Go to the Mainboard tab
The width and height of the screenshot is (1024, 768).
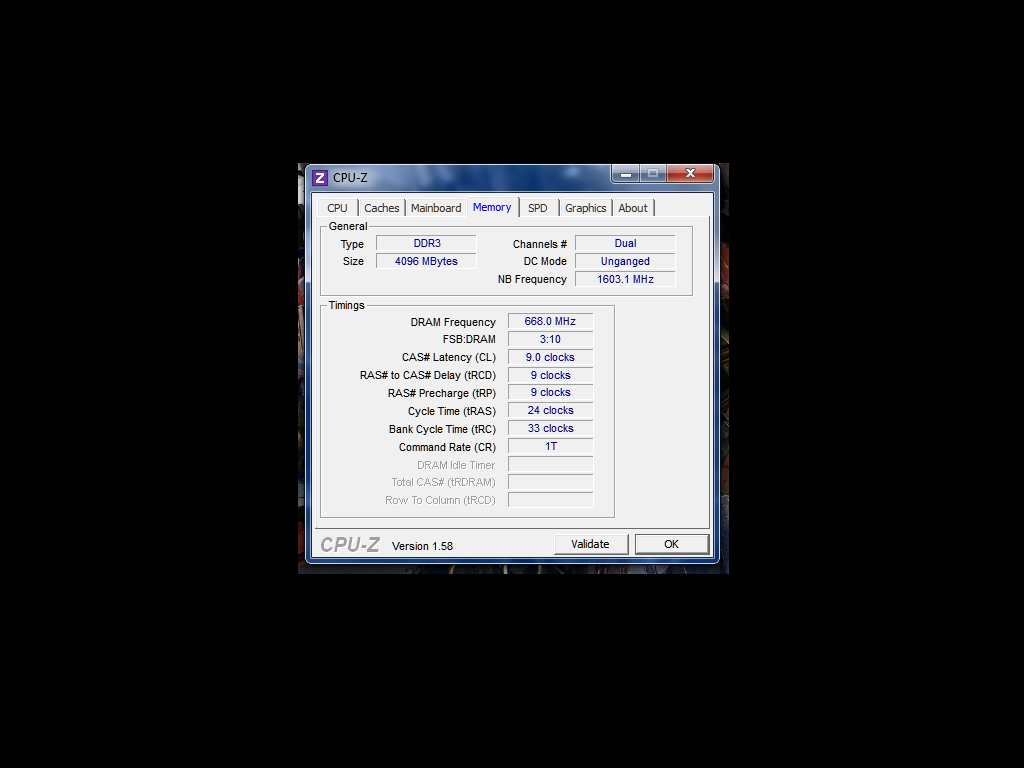pos(436,208)
